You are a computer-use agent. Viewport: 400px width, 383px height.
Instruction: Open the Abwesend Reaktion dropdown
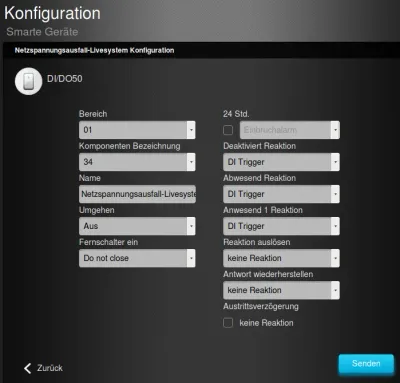click(x=281, y=194)
